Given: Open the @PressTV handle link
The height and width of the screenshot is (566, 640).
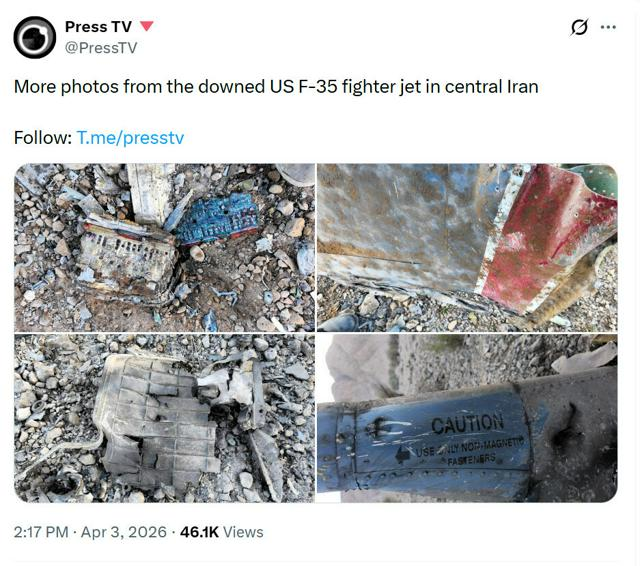Looking at the screenshot, I should [x=101, y=48].
